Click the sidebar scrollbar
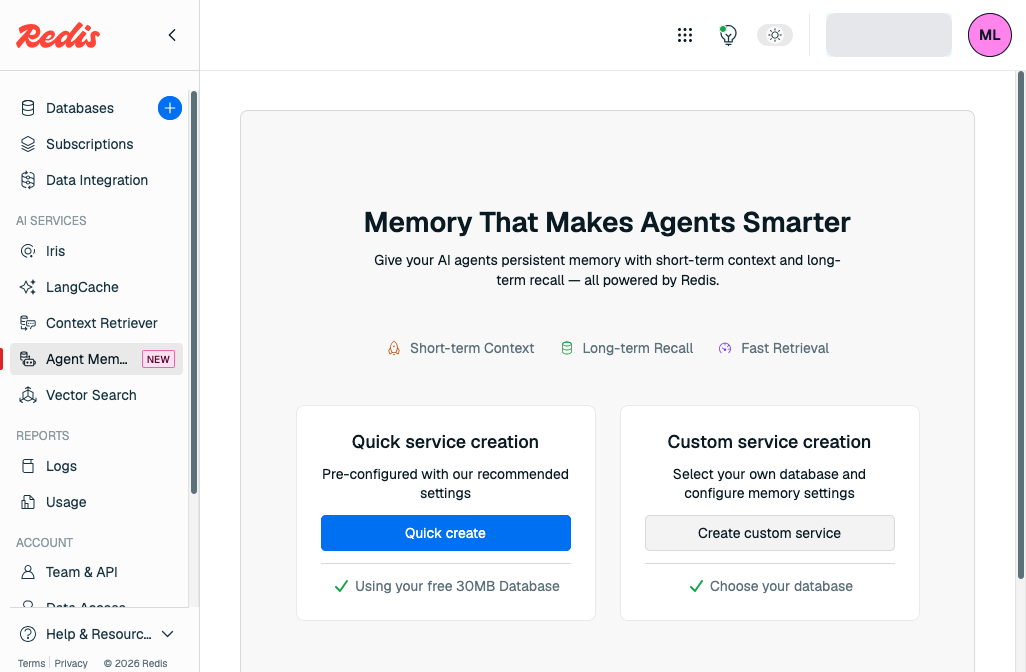Image resolution: width=1026 pixels, height=672 pixels. [x=194, y=292]
